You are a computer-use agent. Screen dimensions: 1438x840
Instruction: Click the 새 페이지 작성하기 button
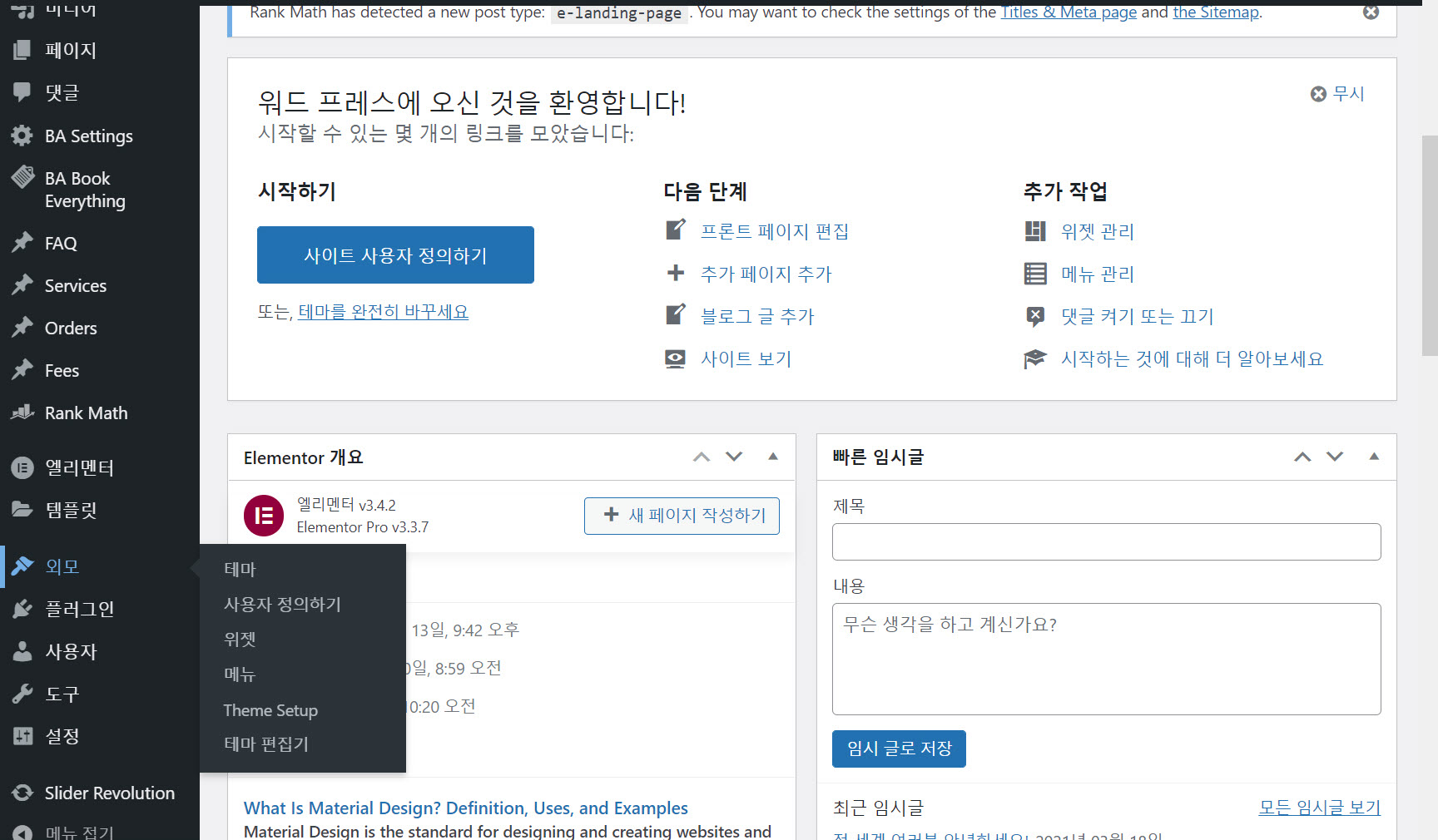point(682,516)
